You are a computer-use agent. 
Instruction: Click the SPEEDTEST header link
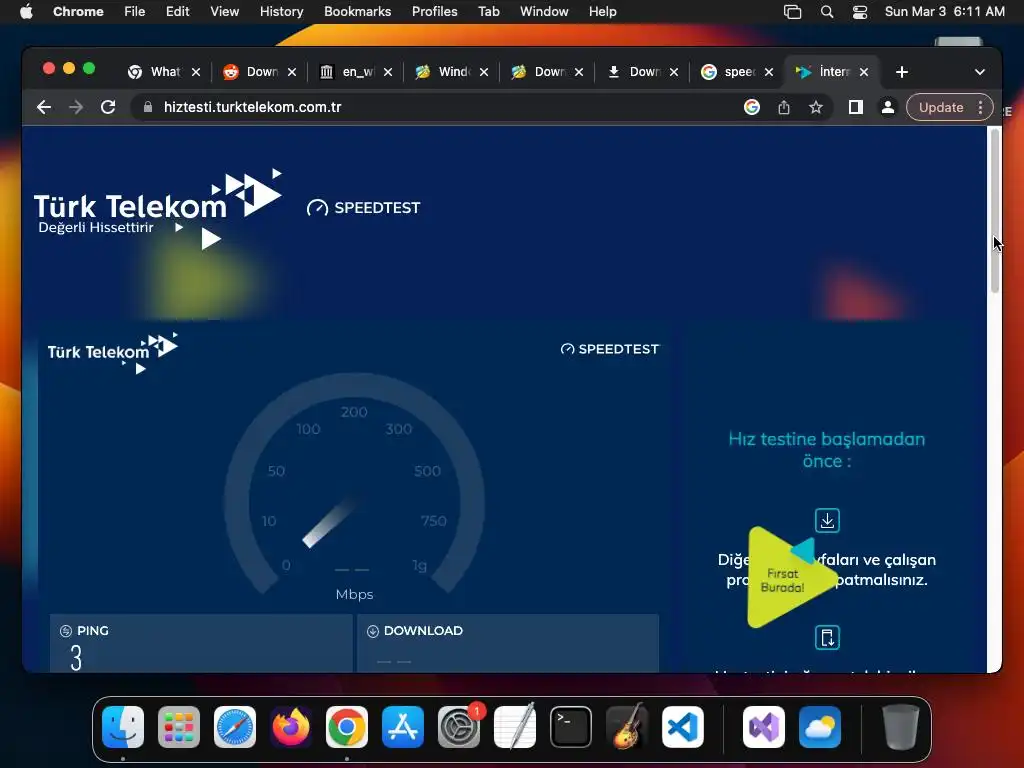[x=364, y=208]
